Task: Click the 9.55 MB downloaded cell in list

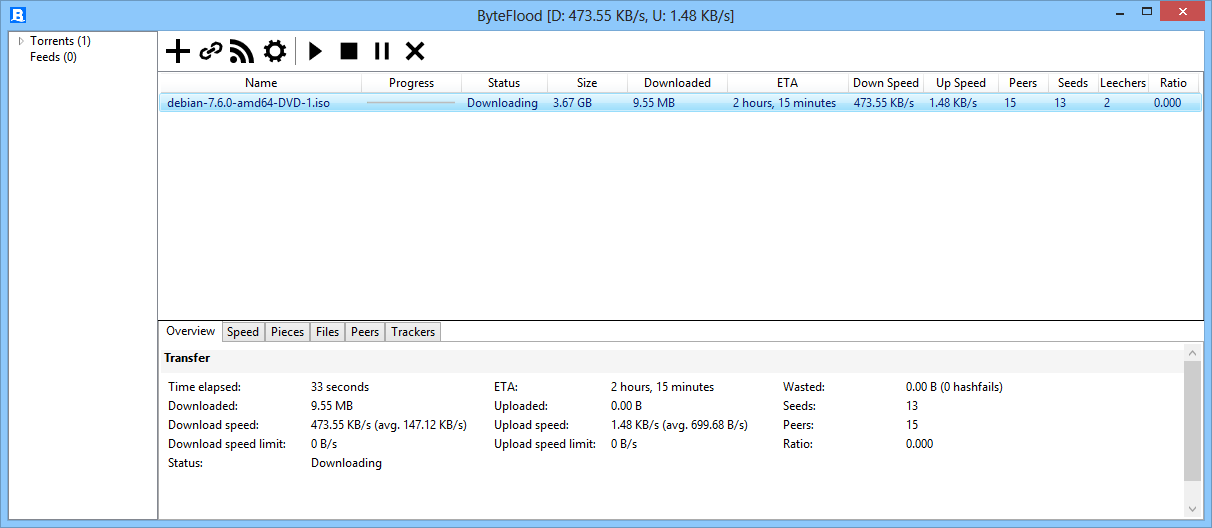Action: 653,103
